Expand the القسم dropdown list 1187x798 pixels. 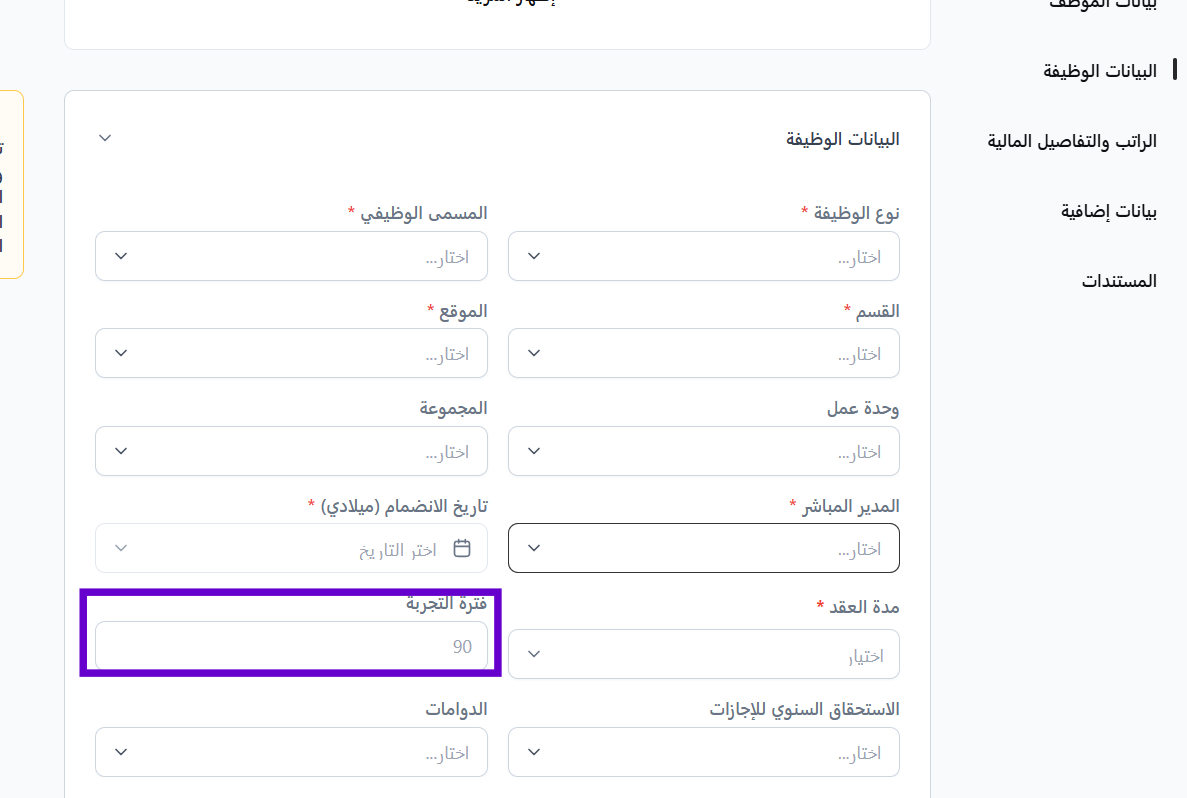pos(703,353)
